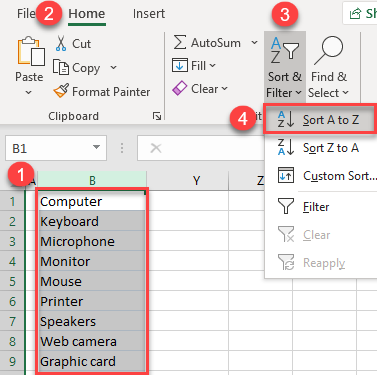The height and width of the screenshot is (375, 377).
Task: Select column B header
Action: pyautogui.click(x=92, y=180)
